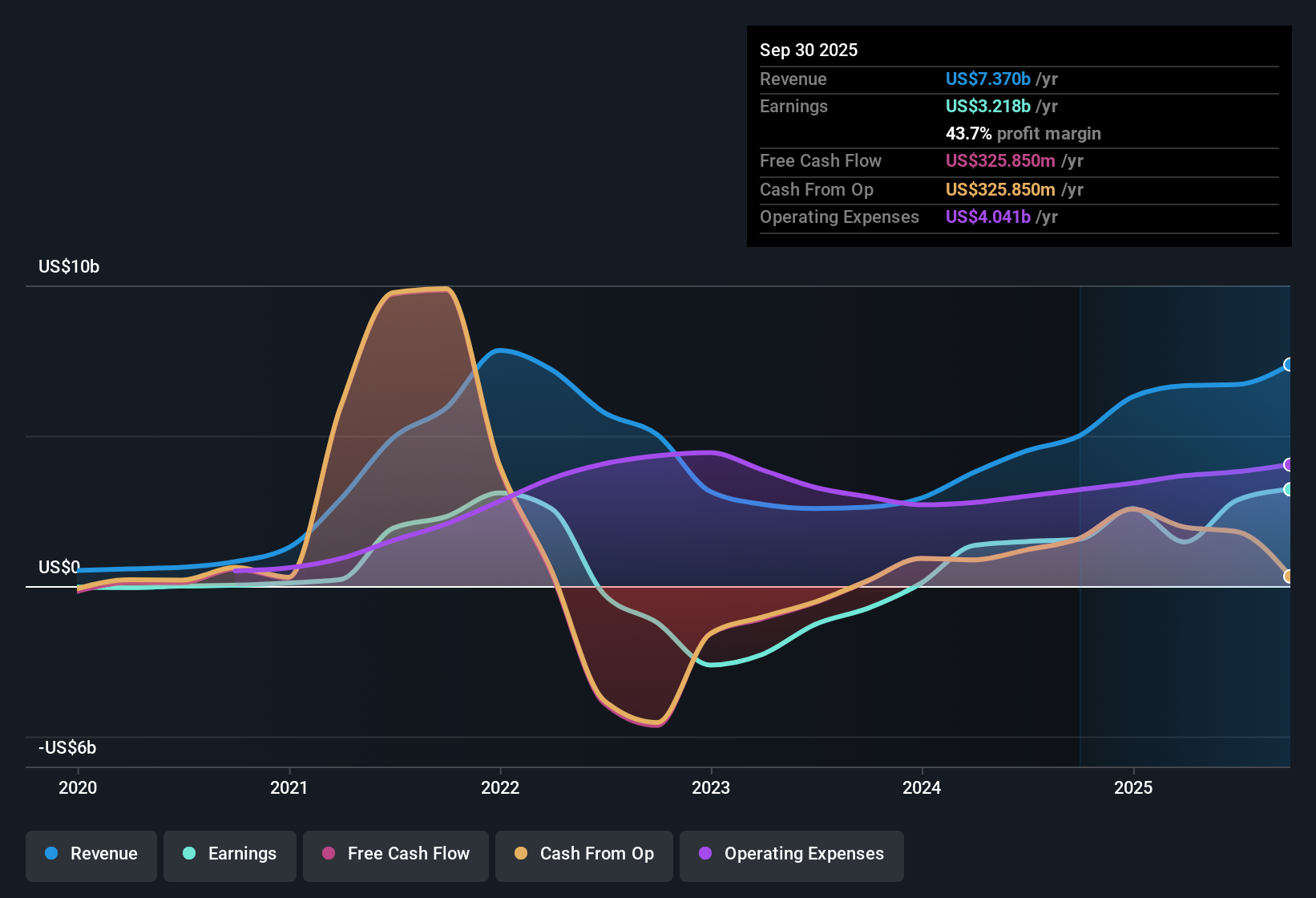Select the 2023 axis label

[x=712, y=788]
